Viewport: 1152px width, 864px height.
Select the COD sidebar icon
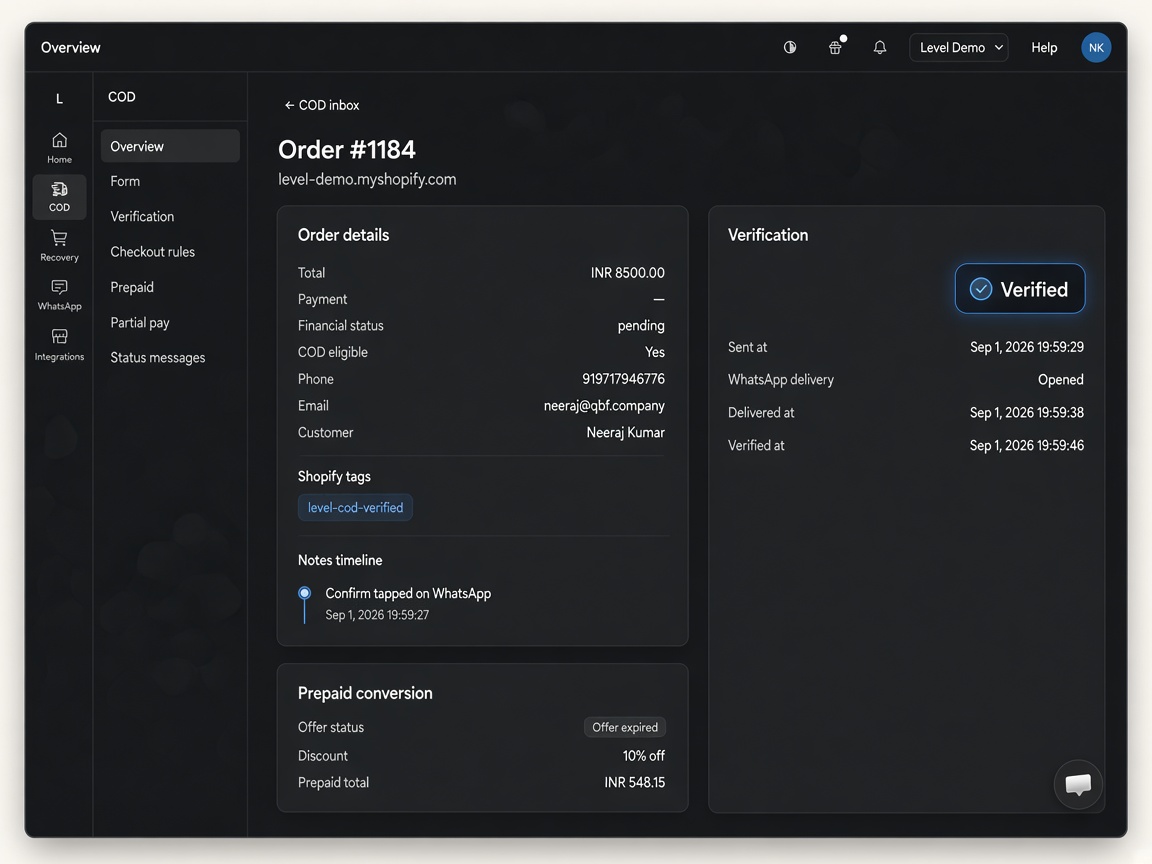point(60,197)
